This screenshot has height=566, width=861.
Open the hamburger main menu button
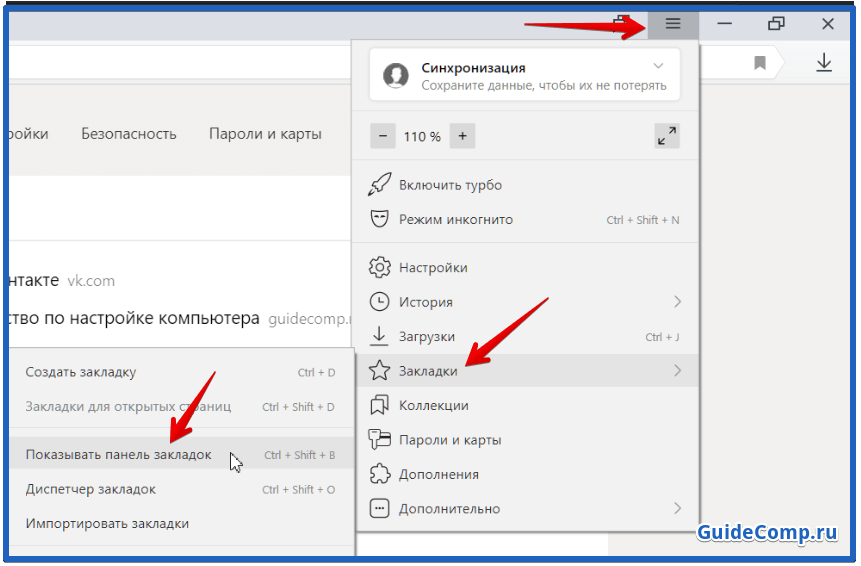click(x=673, y=24)
